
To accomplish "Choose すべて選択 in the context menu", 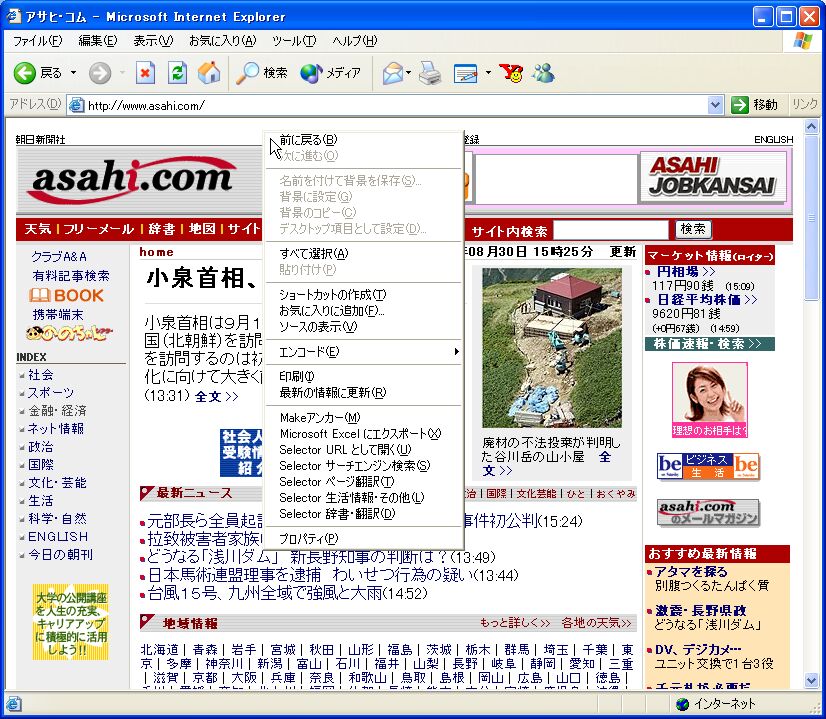I will coord(363,254).
